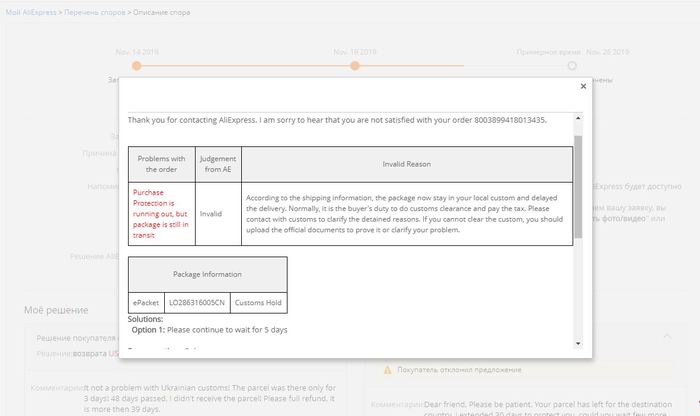Select the Nov 14 2019 timeline dot

pyautogui.click(x=137, y=66)
